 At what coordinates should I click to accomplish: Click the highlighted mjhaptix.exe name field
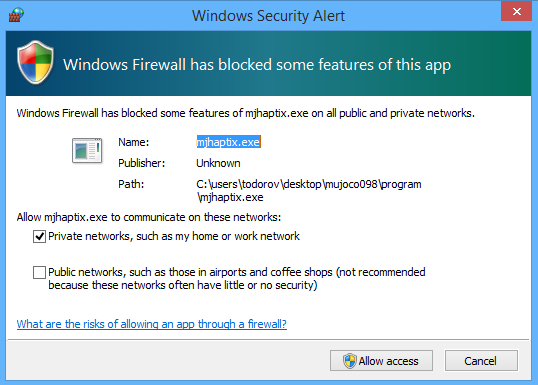229,142
